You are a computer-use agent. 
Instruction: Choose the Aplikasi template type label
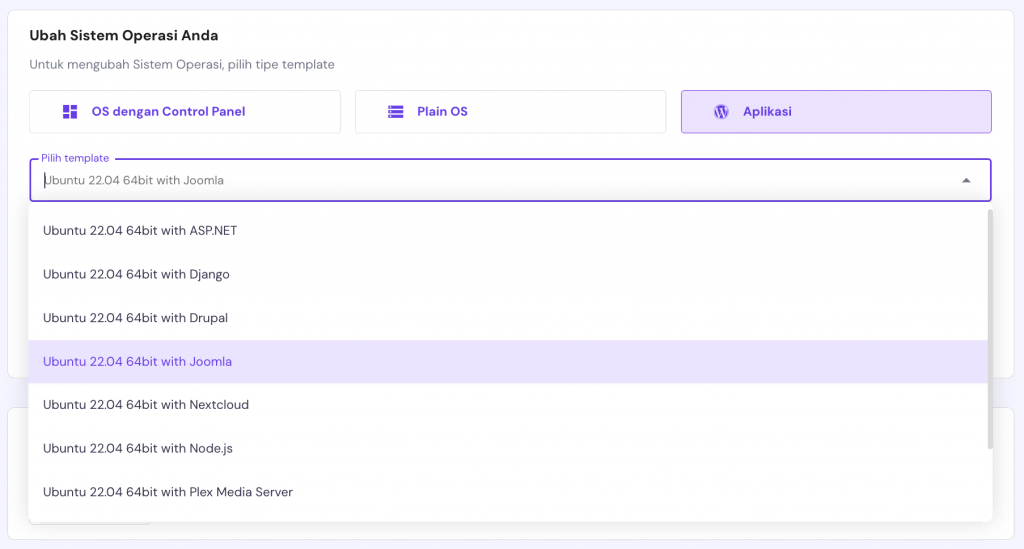[767, 112]
